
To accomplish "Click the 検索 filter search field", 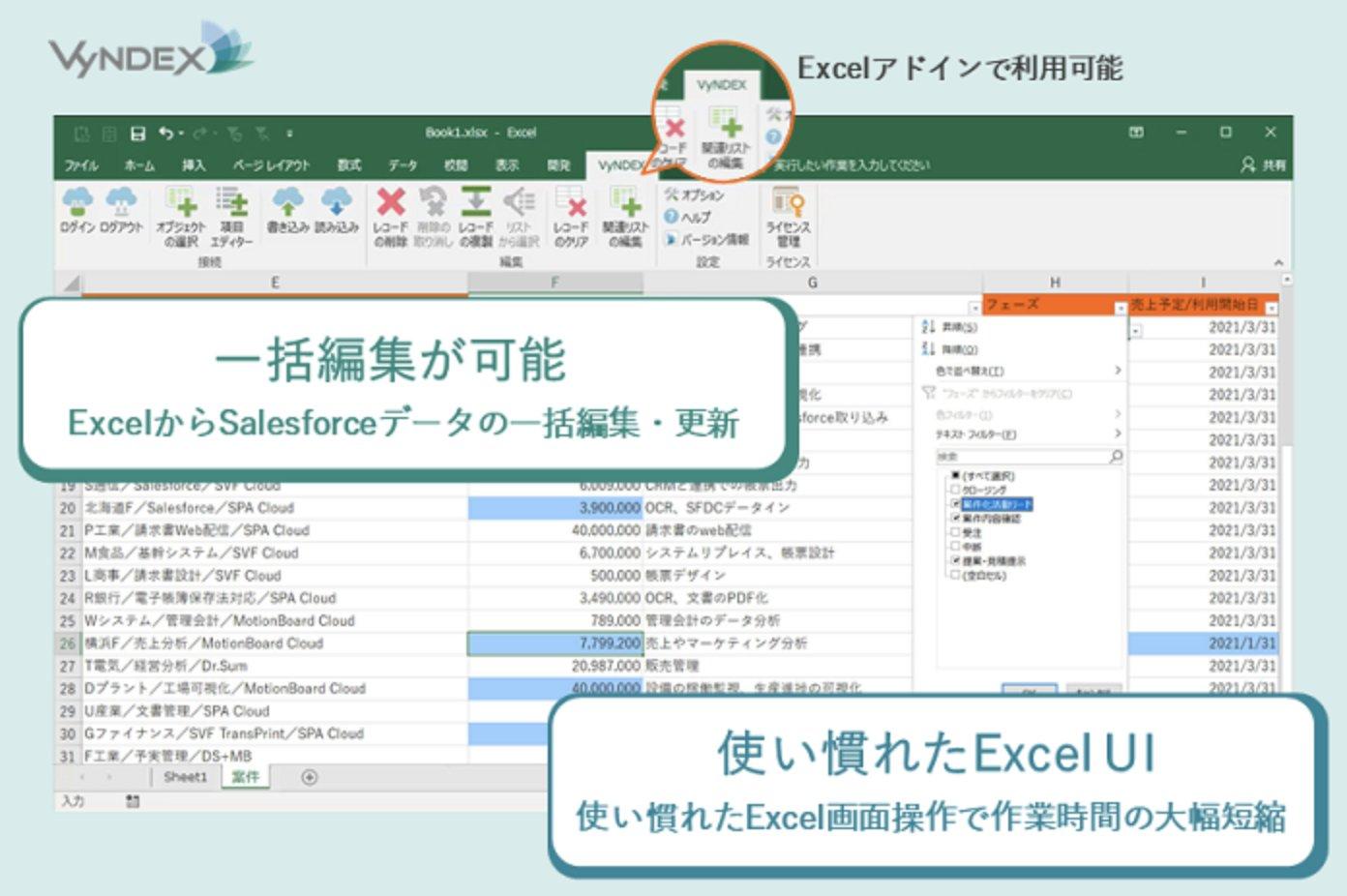I will pos(1030,456).
